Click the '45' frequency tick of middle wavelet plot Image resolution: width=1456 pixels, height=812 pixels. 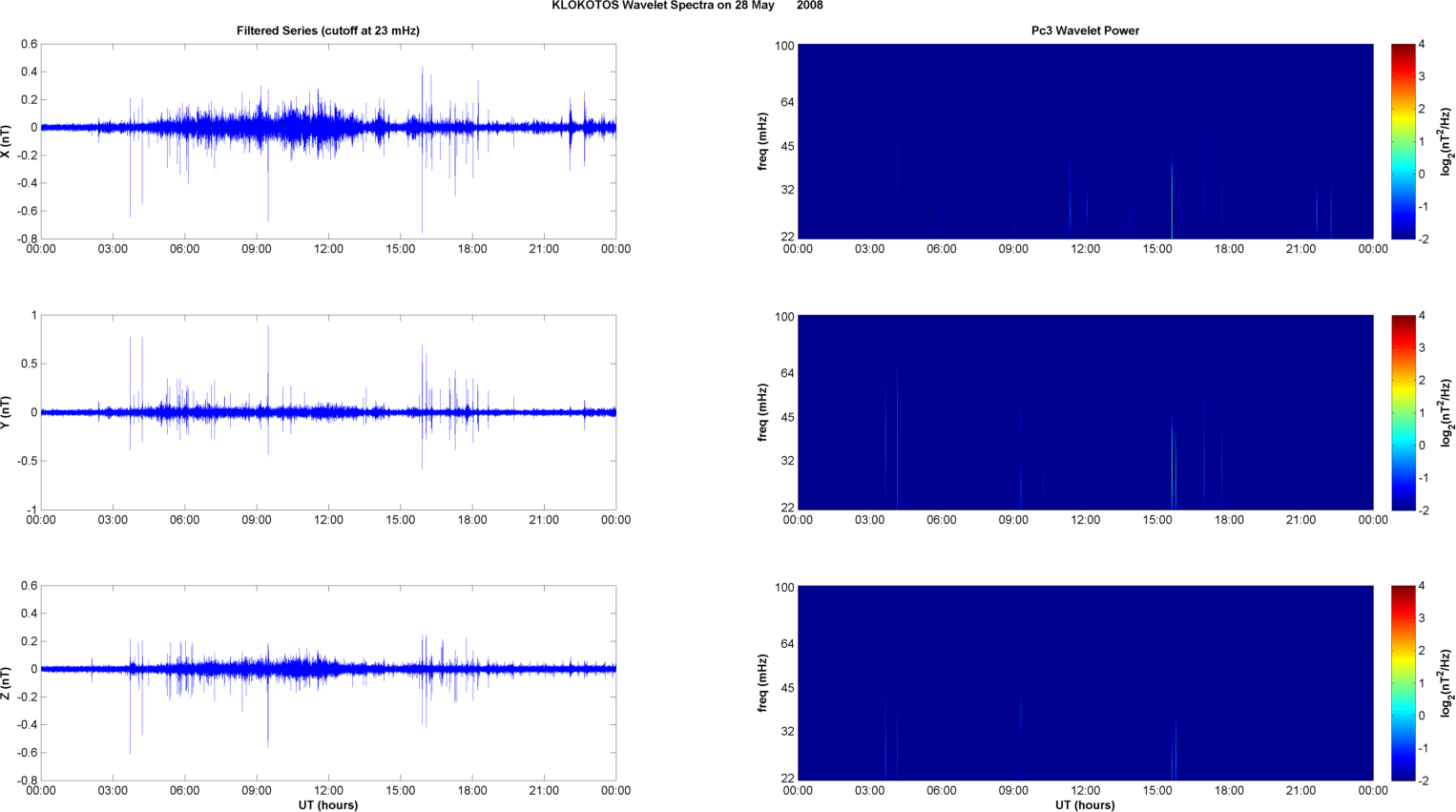tap(787, 418)
